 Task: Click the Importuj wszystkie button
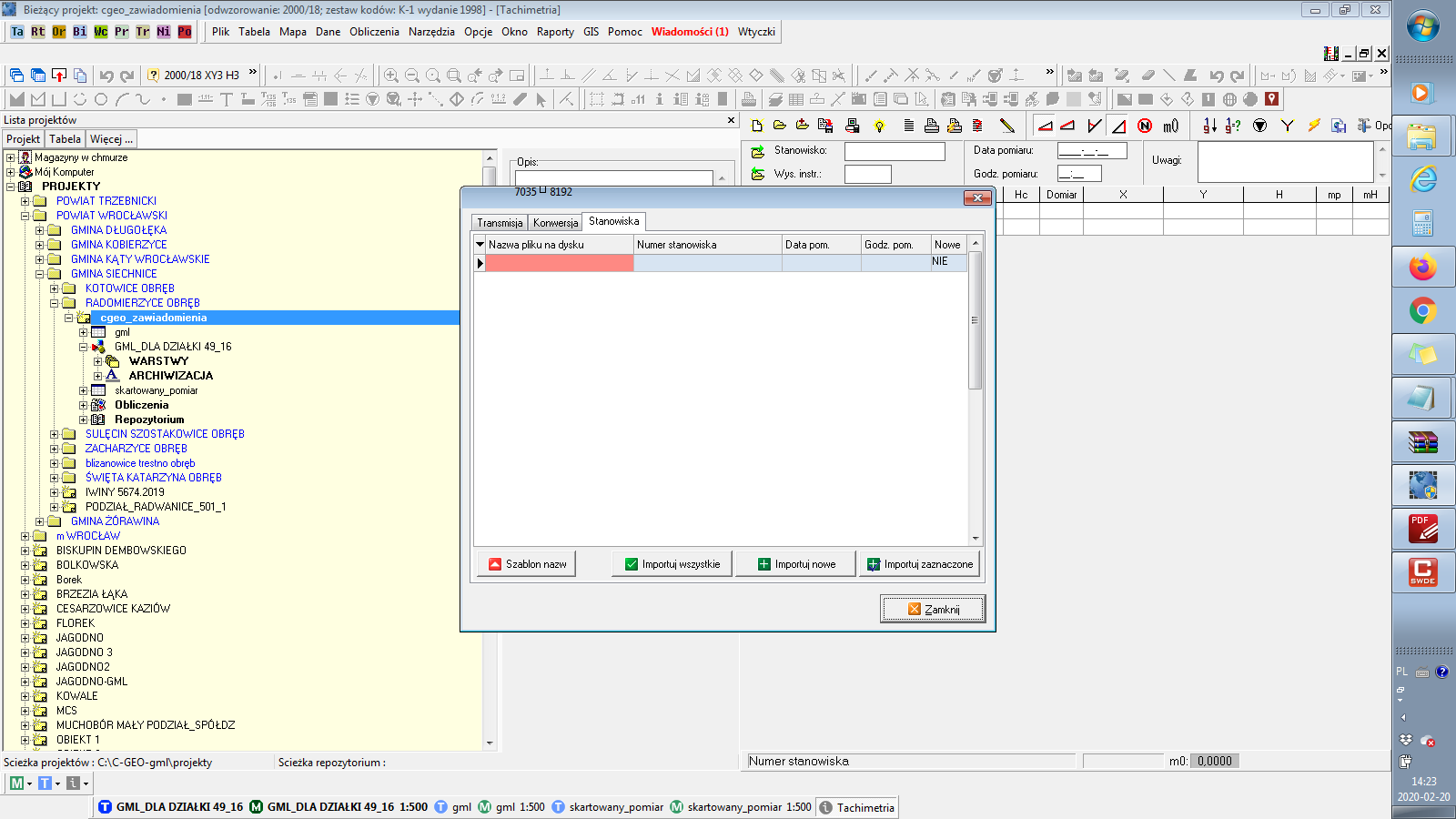[x=672, y=564]
